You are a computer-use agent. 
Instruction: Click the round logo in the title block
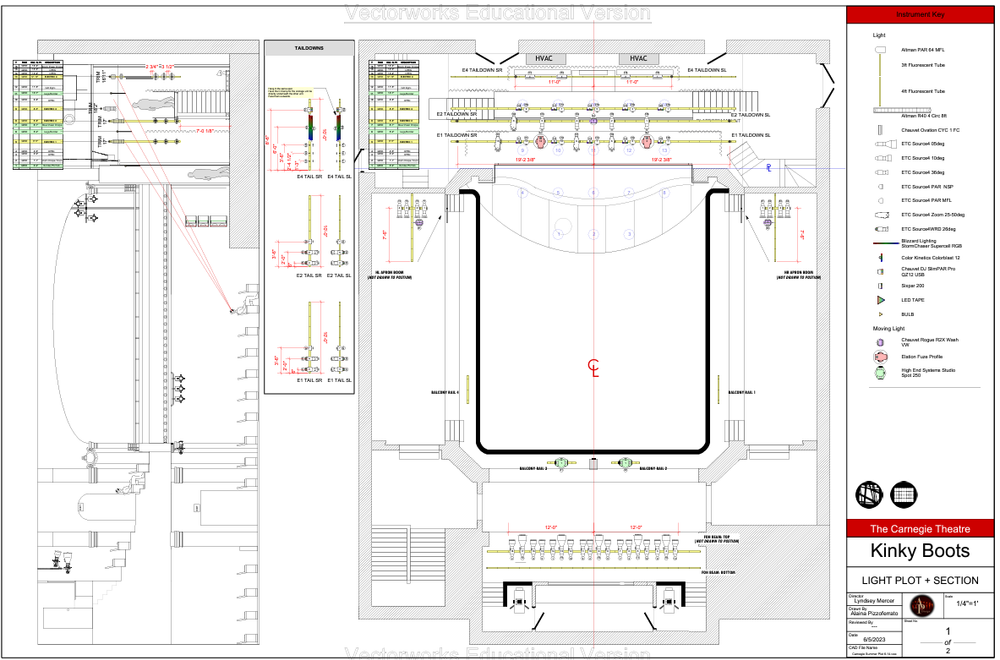[921, 605]
